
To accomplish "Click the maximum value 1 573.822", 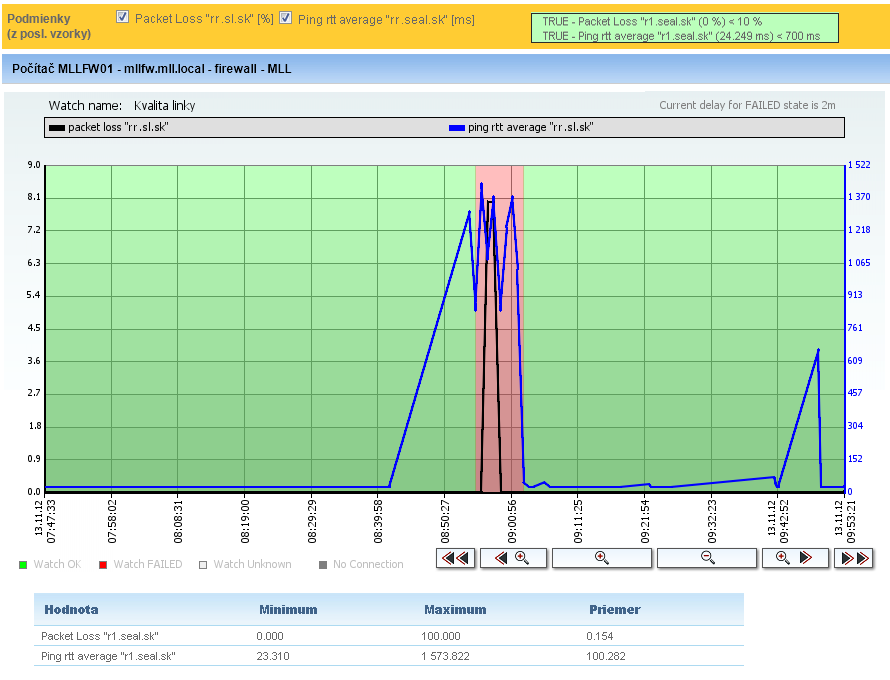I will 445,656.
